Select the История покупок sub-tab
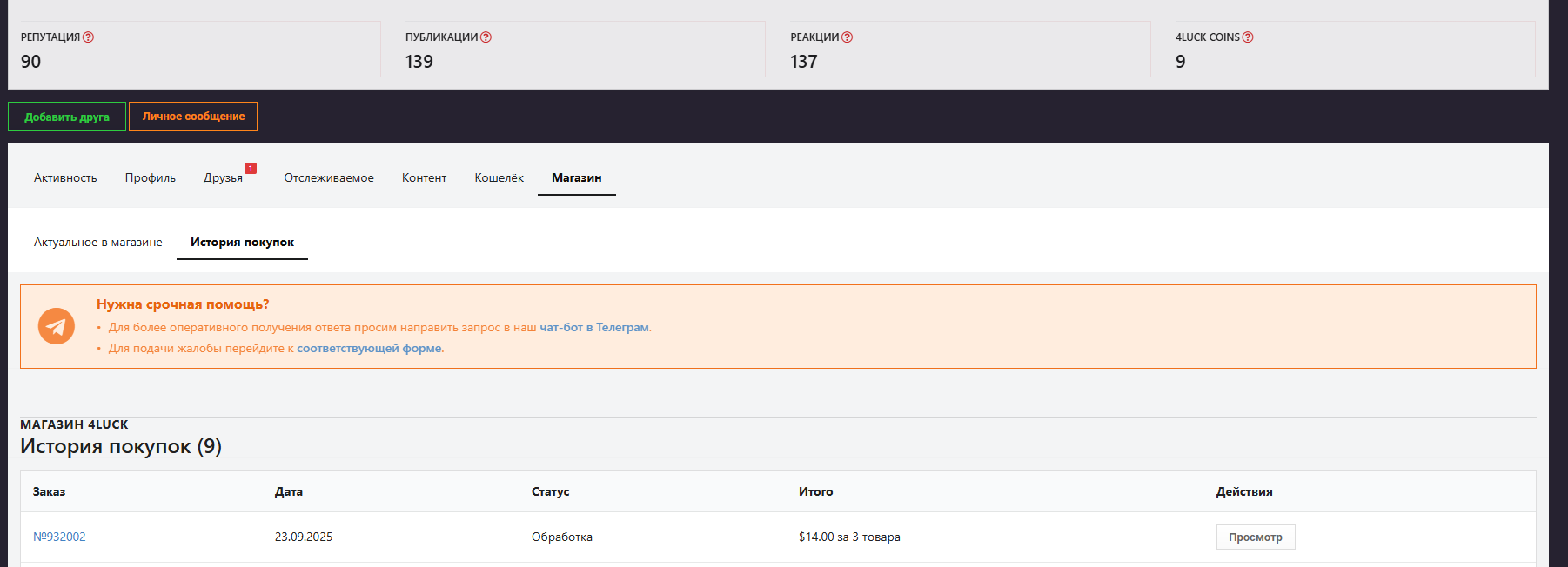The height and width of the screenshot is (567, 1568). point(242,242)
